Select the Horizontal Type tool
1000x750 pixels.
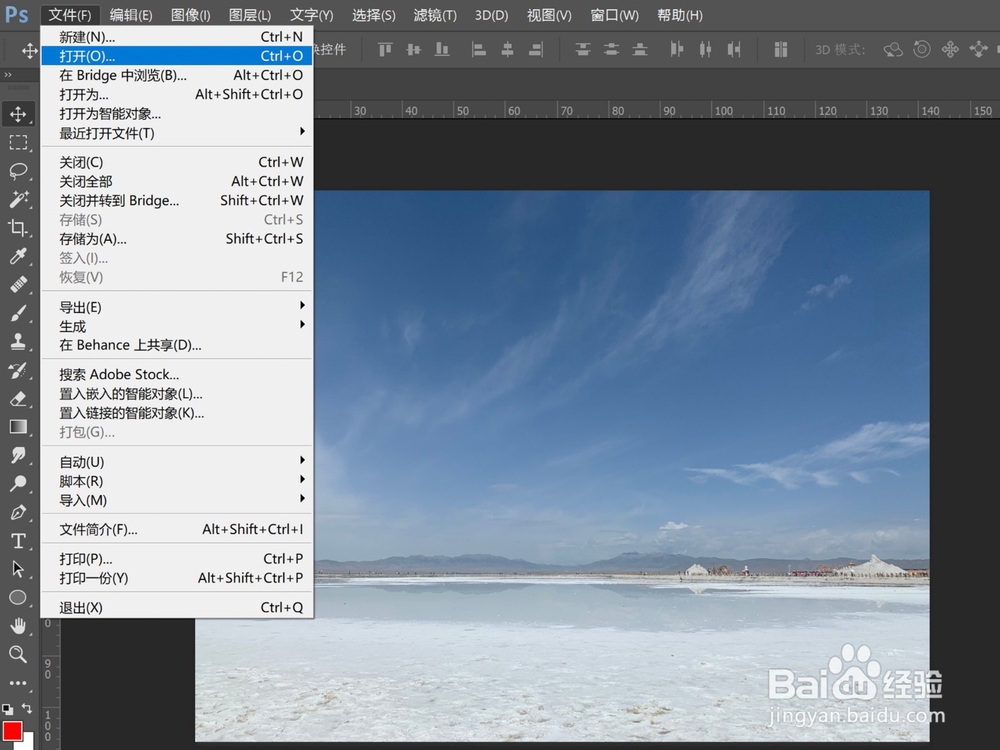18,541
